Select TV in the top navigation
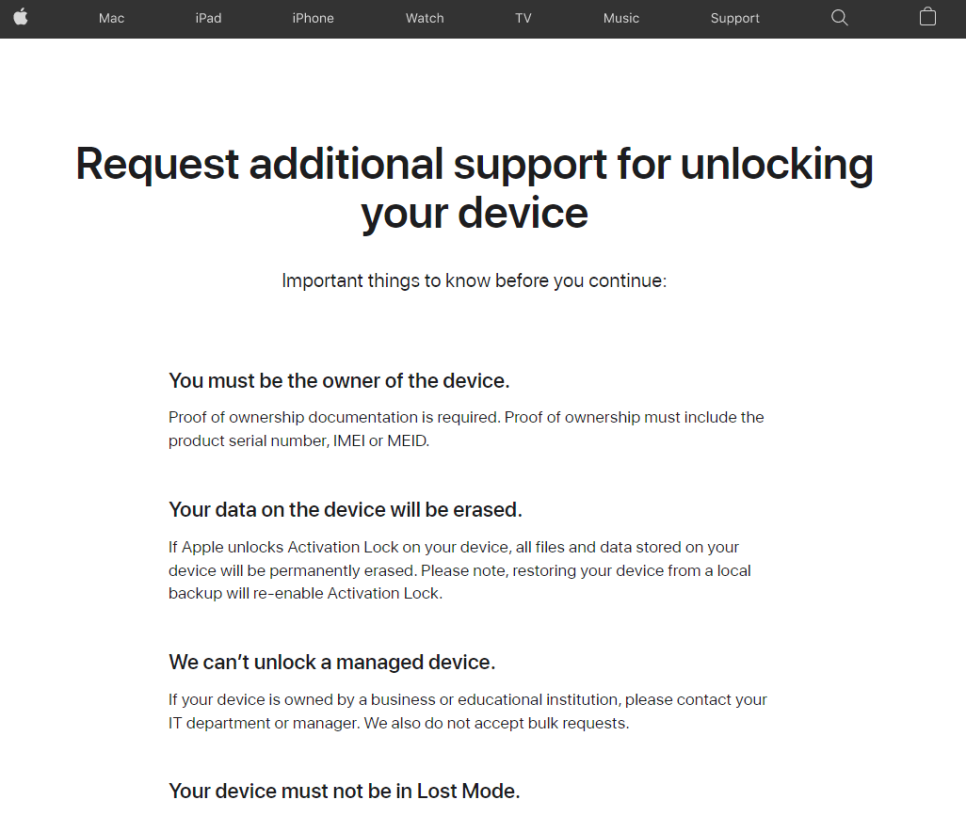Image resolution: width=966 pixels, height=832 pixels. (x=523, y=18)
